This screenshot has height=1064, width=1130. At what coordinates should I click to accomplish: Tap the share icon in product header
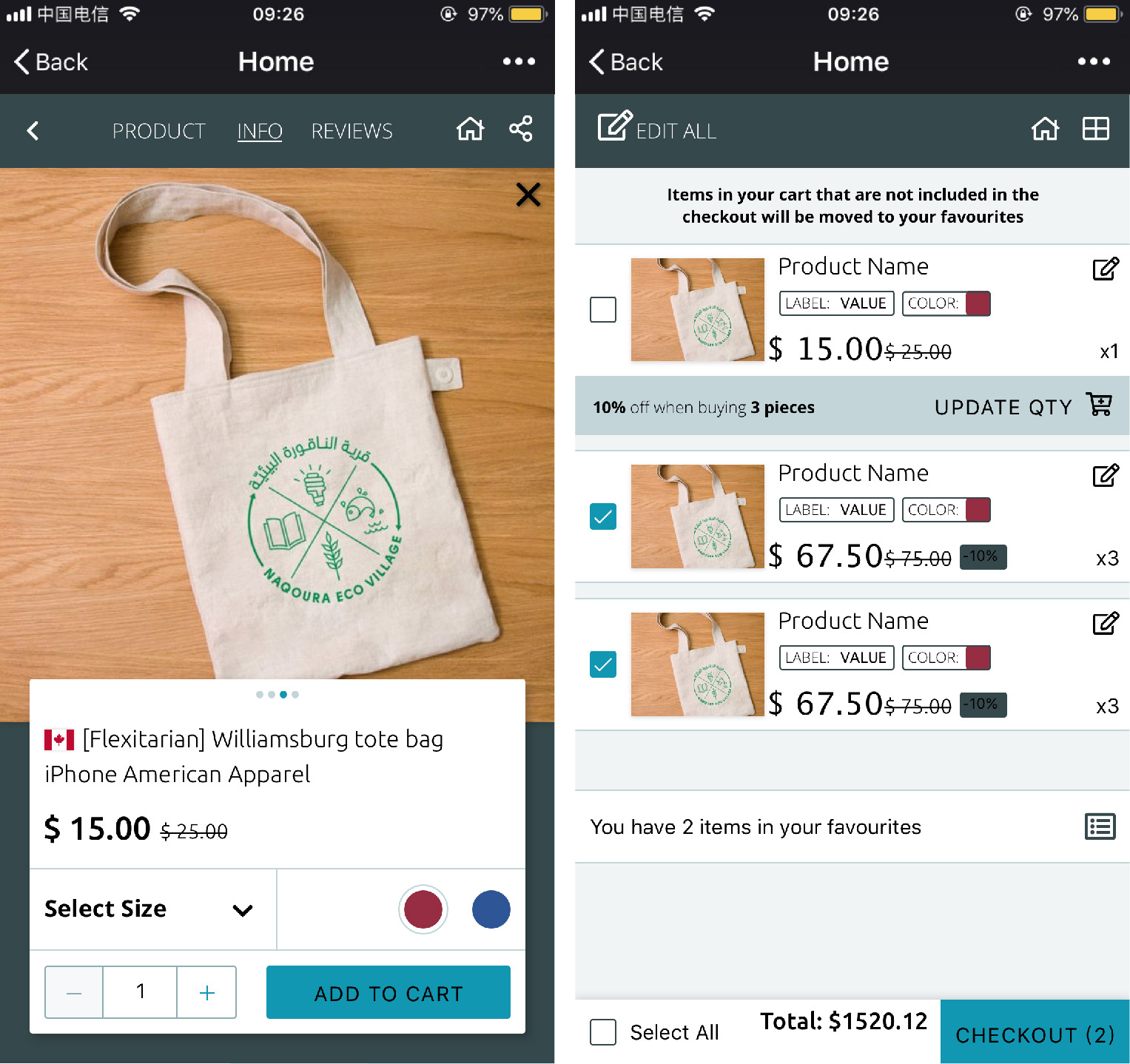pyautogui.click(x=521, y=129)
